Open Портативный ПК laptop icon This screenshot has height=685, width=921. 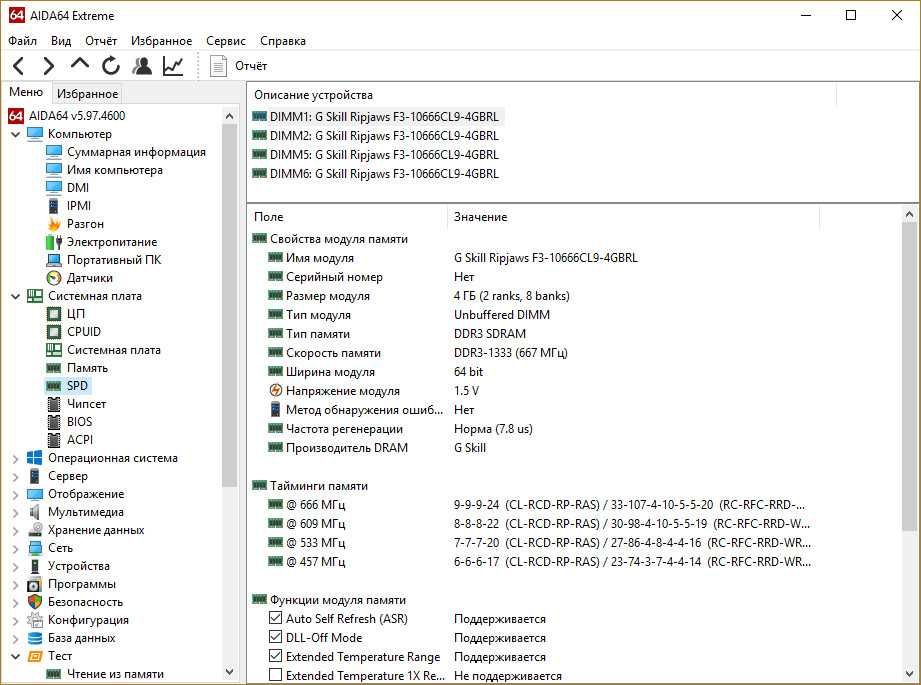[x=53, y=260]
